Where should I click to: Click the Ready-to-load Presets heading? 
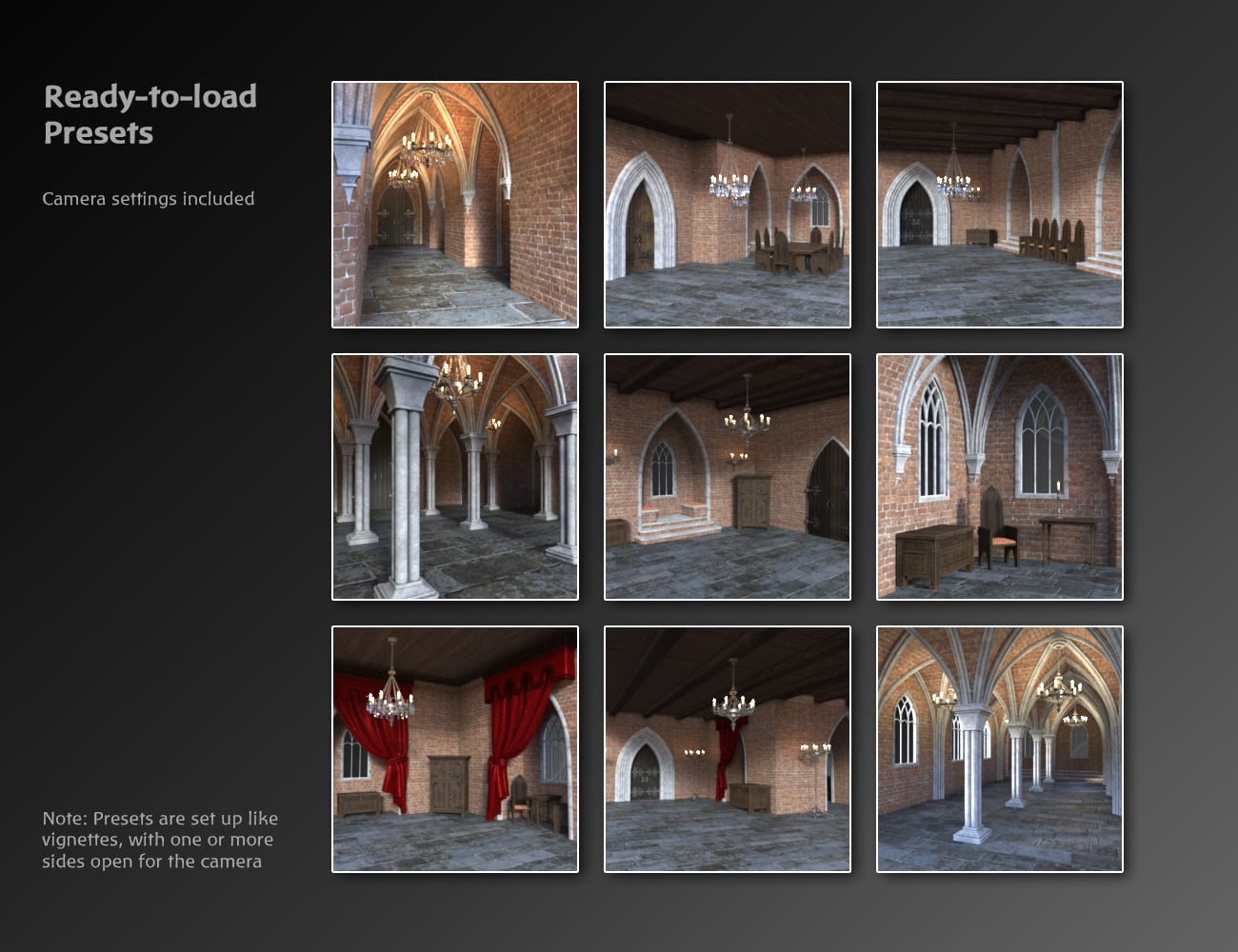pos(150,114)
